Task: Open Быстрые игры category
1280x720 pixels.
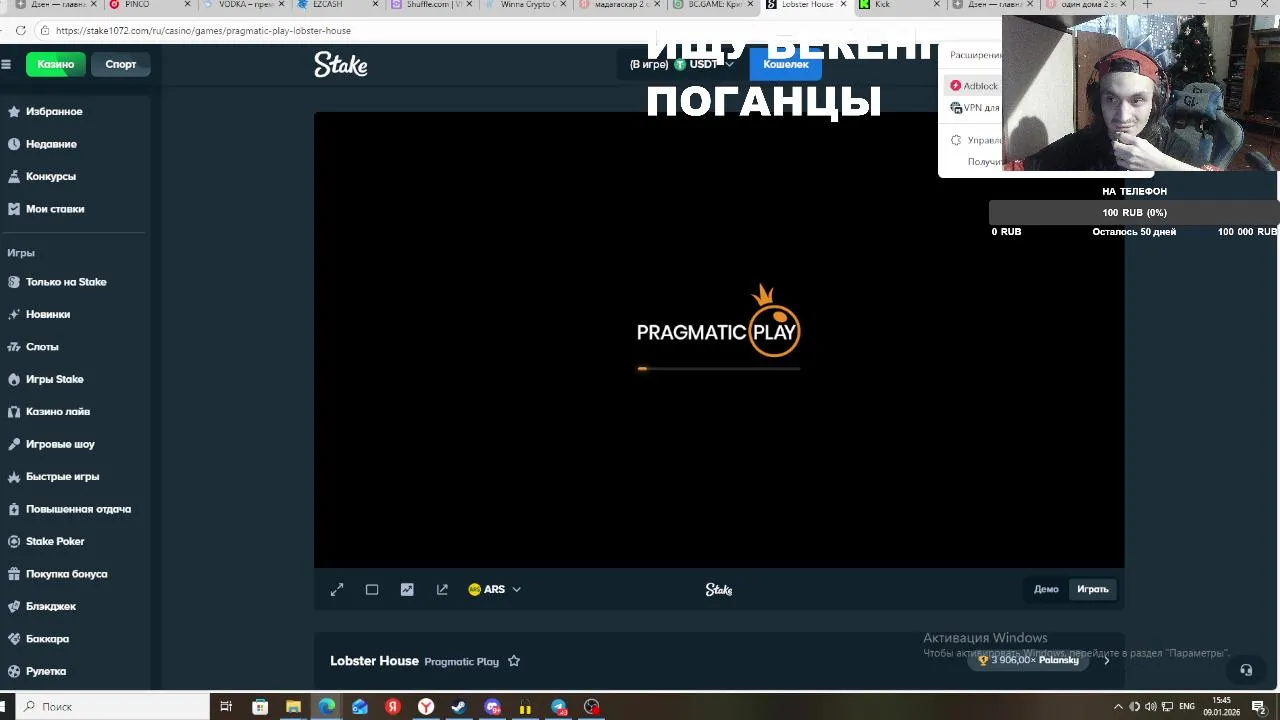Action: (x=62, y=477)
